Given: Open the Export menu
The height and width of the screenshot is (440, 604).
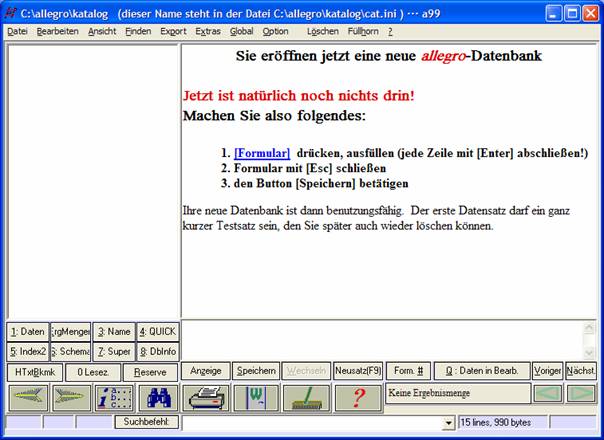Looking at the screenshot, I should pos(173,32).
